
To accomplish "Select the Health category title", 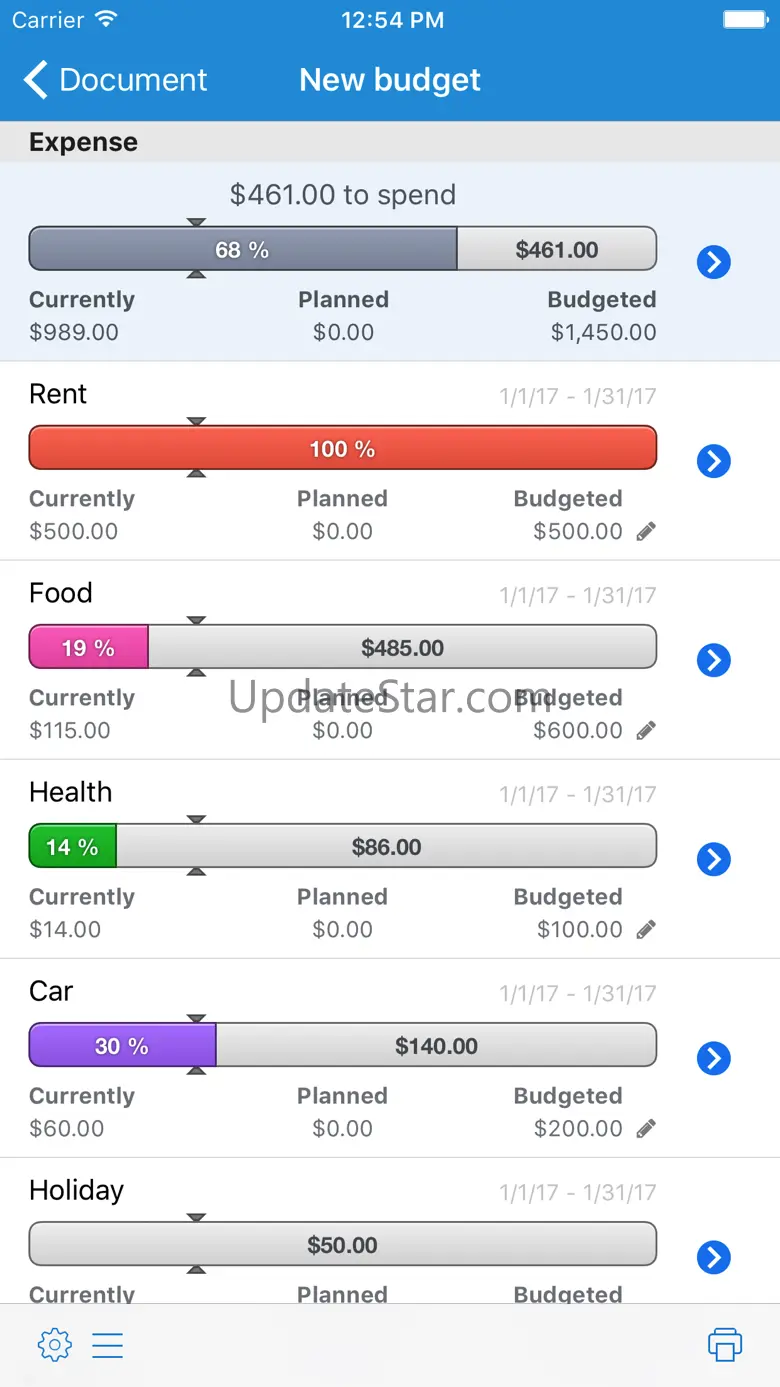I will [71, 792].
